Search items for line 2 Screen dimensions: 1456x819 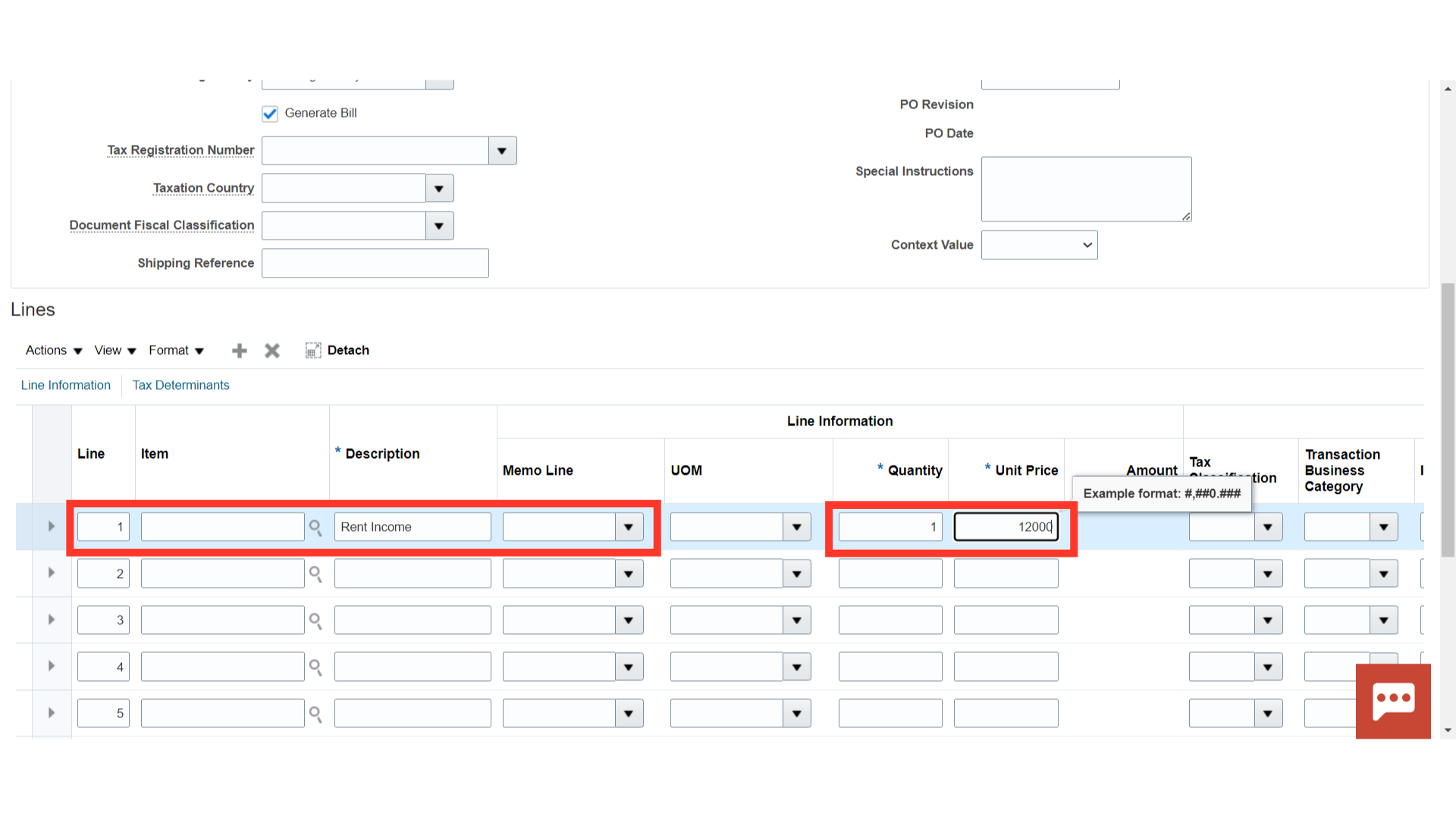[315, 574]
